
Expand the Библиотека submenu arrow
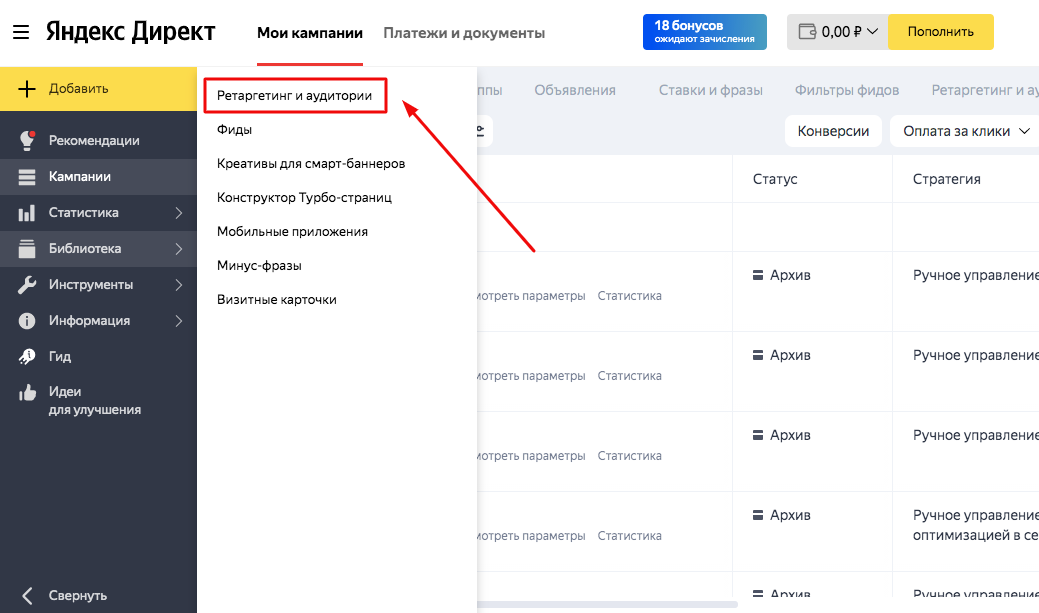178,249
